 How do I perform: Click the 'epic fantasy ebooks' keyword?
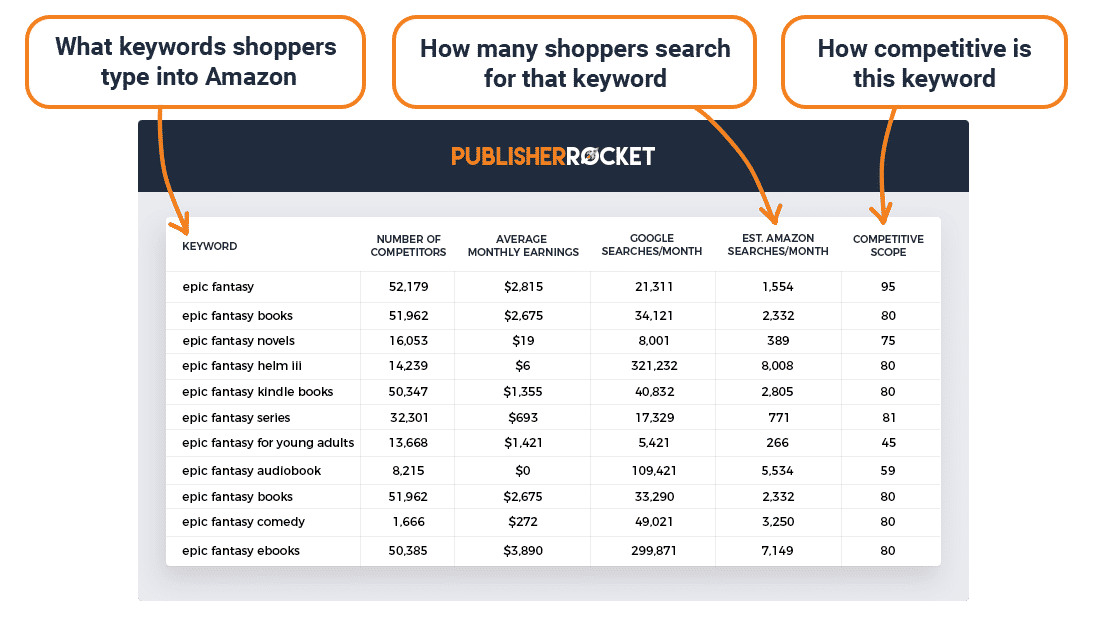tap(241, 550)
